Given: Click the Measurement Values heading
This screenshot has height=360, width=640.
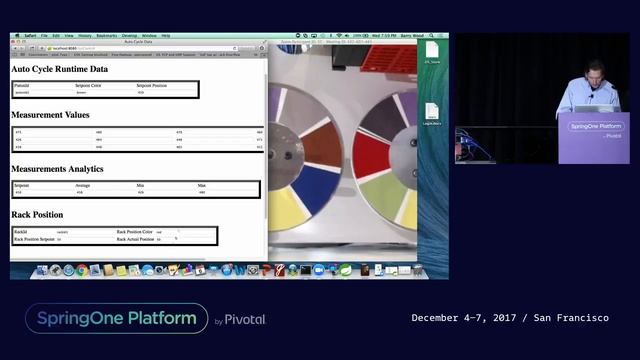Looking at the screenshot, I should [x=50, y=115].
